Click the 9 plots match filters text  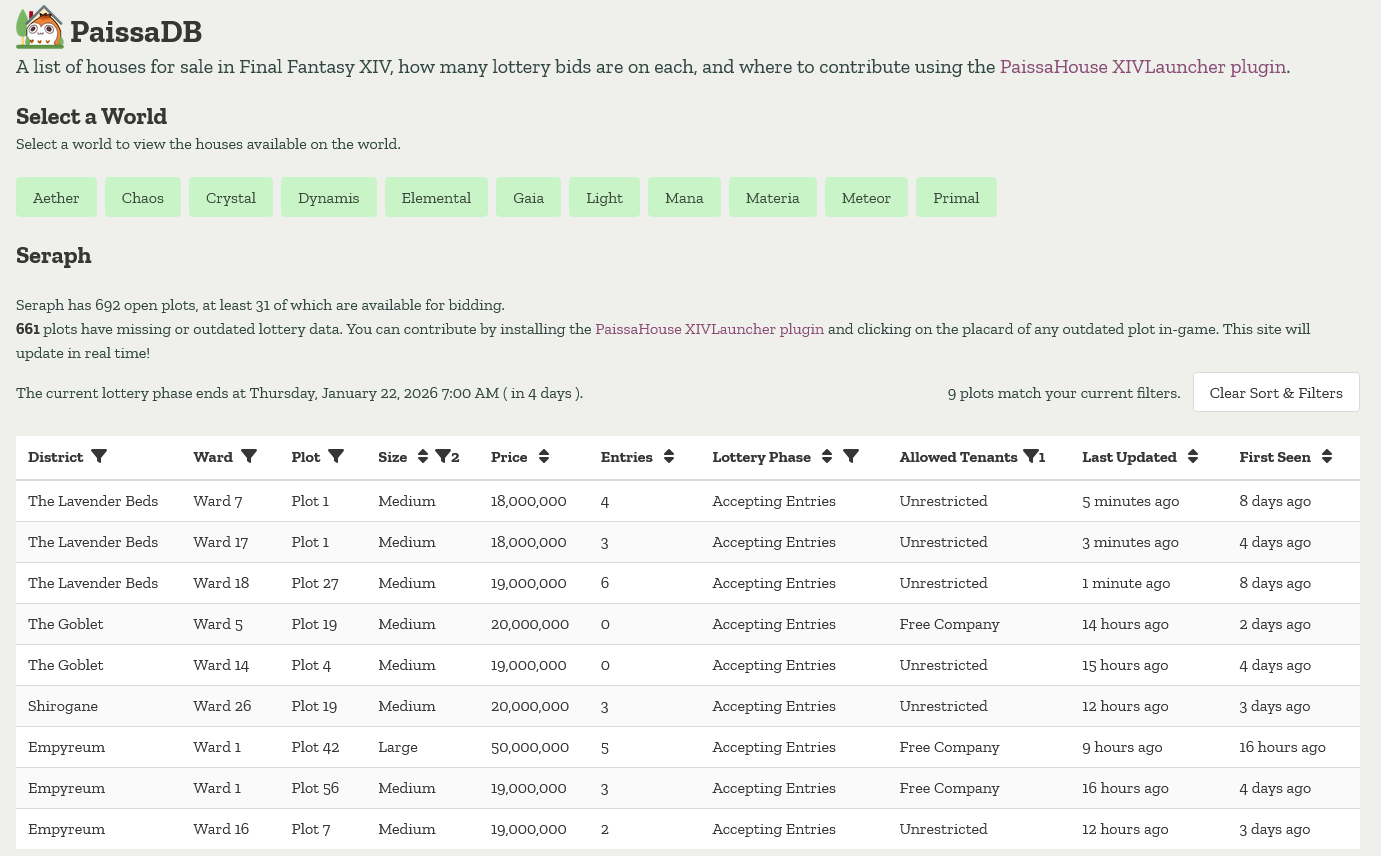pos(1064,393)
